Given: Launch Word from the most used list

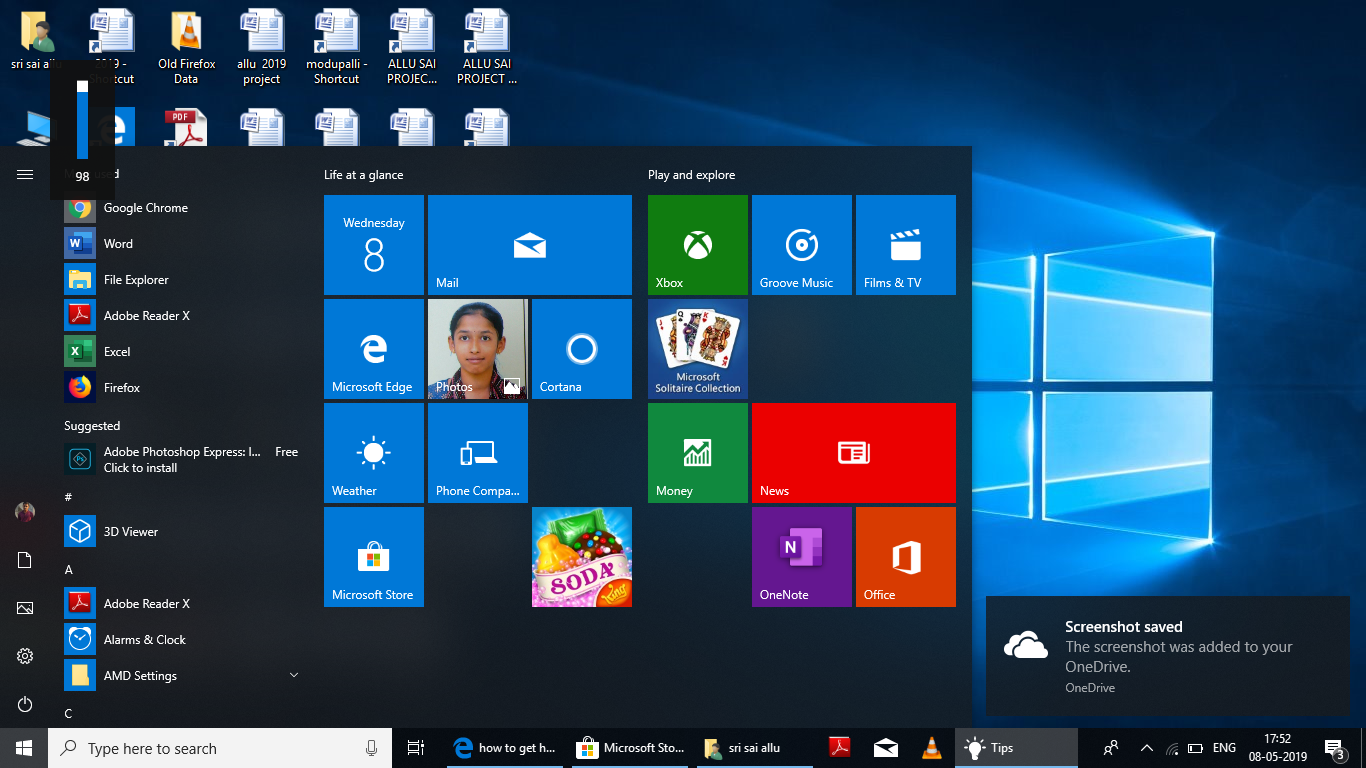Looking at the screenshot, I should click(x=182, y=244).
